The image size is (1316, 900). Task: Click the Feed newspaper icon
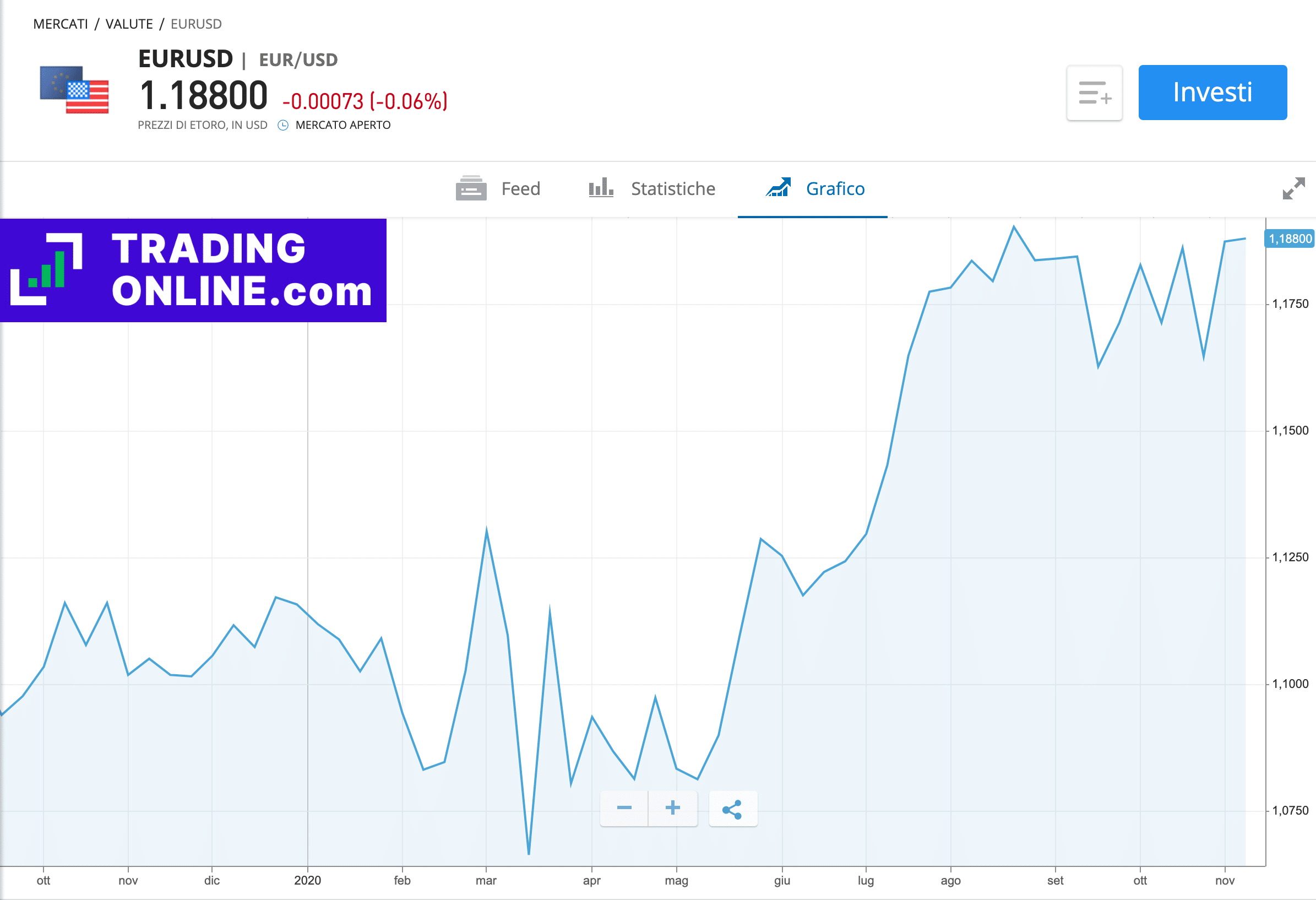(x=471, y=188)
